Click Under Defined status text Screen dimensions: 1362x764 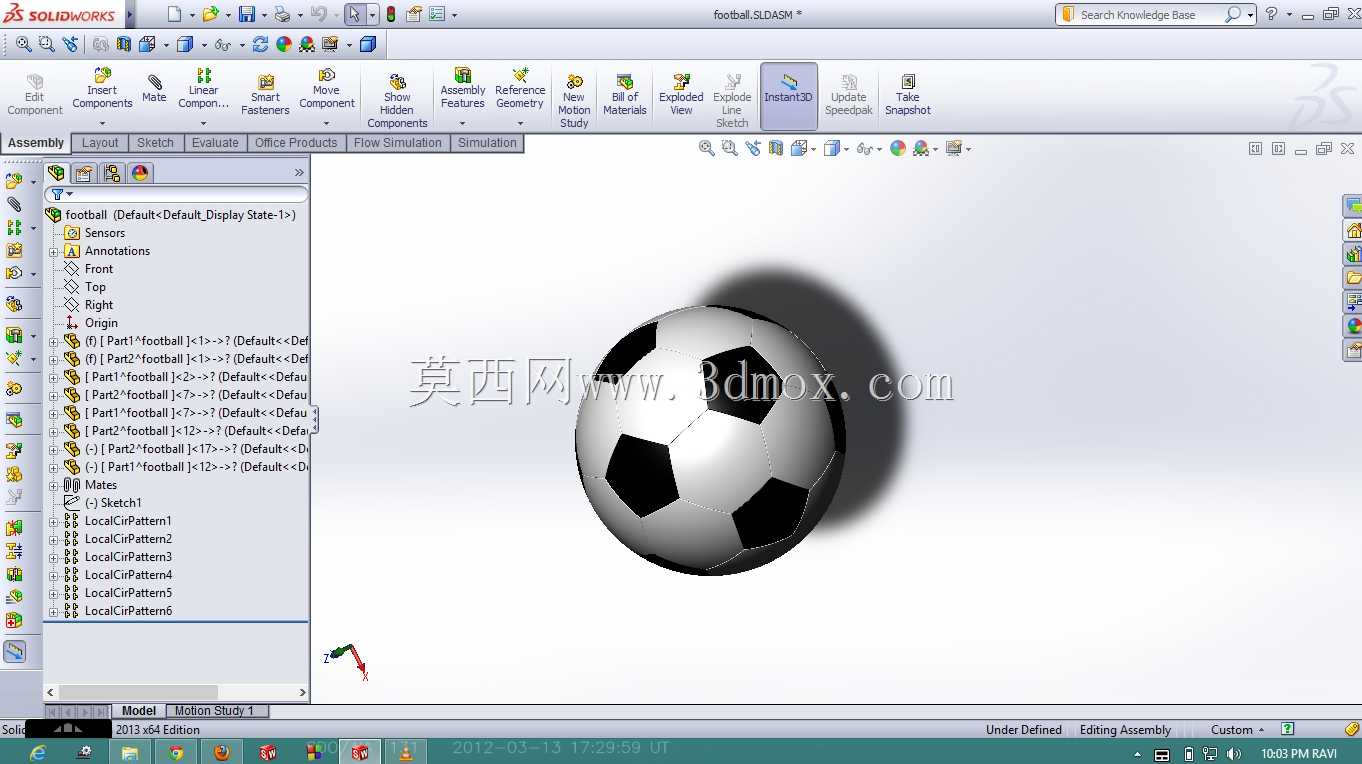1024,730
